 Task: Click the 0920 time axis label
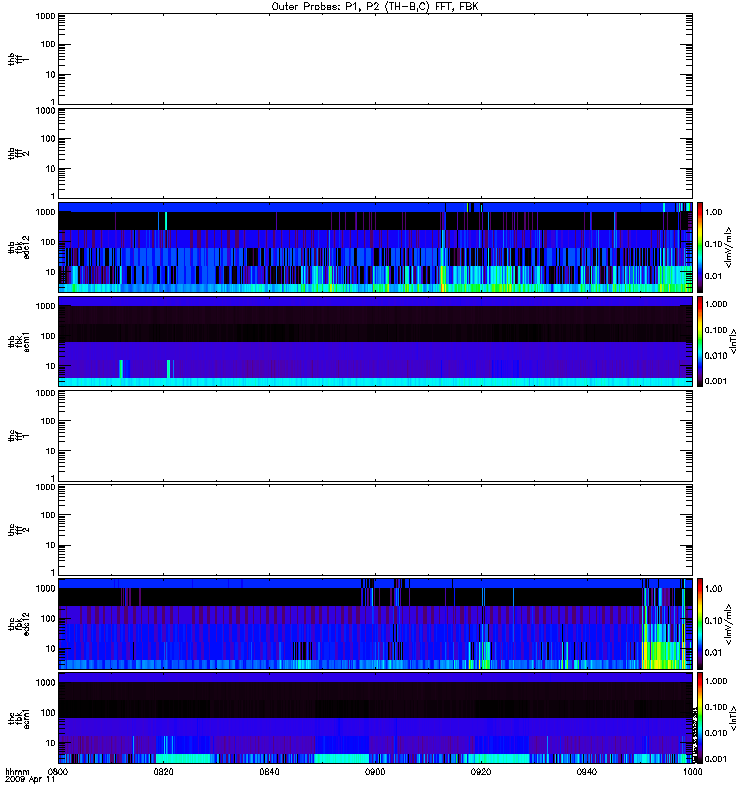(481, 772)
